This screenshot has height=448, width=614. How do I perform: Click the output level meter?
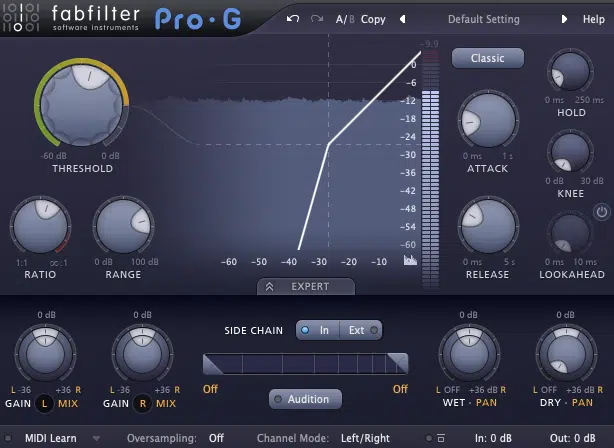(x=430, y=169)
